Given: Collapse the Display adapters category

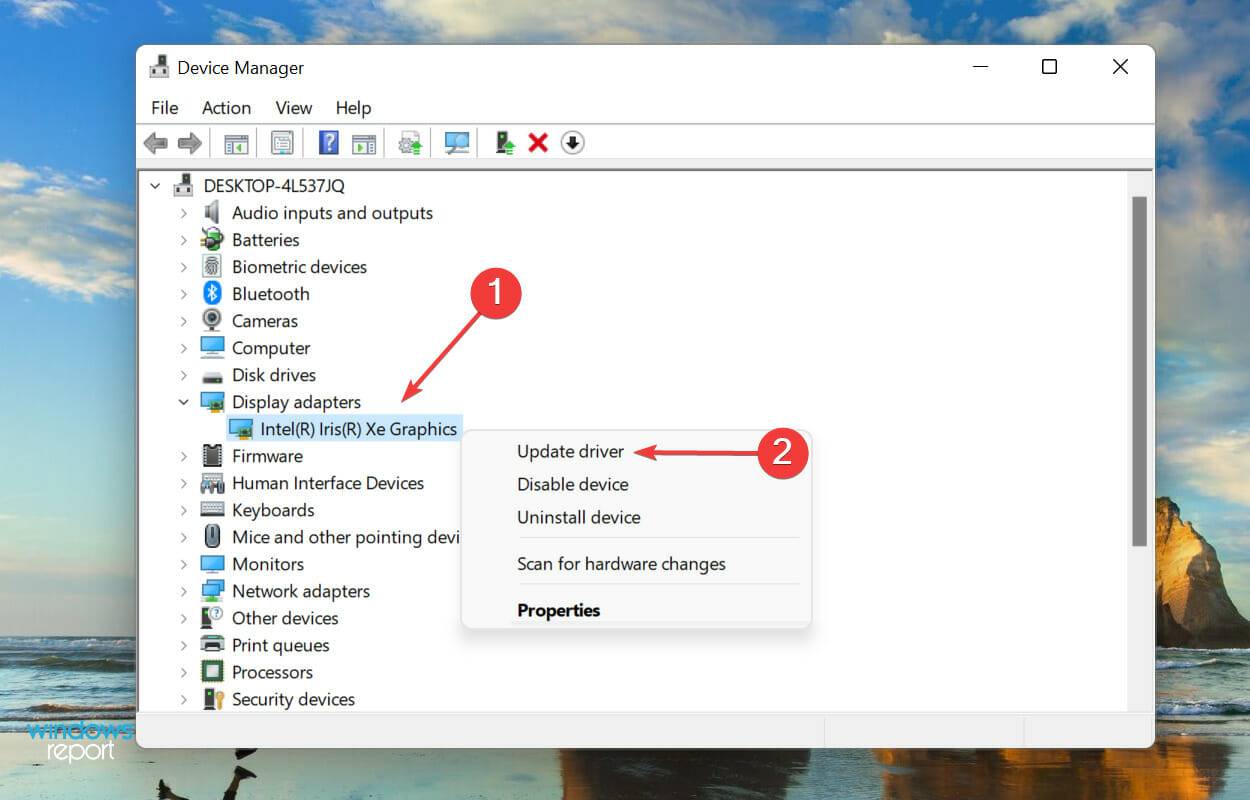Looking at the screenshot, I should pos(183,401).
